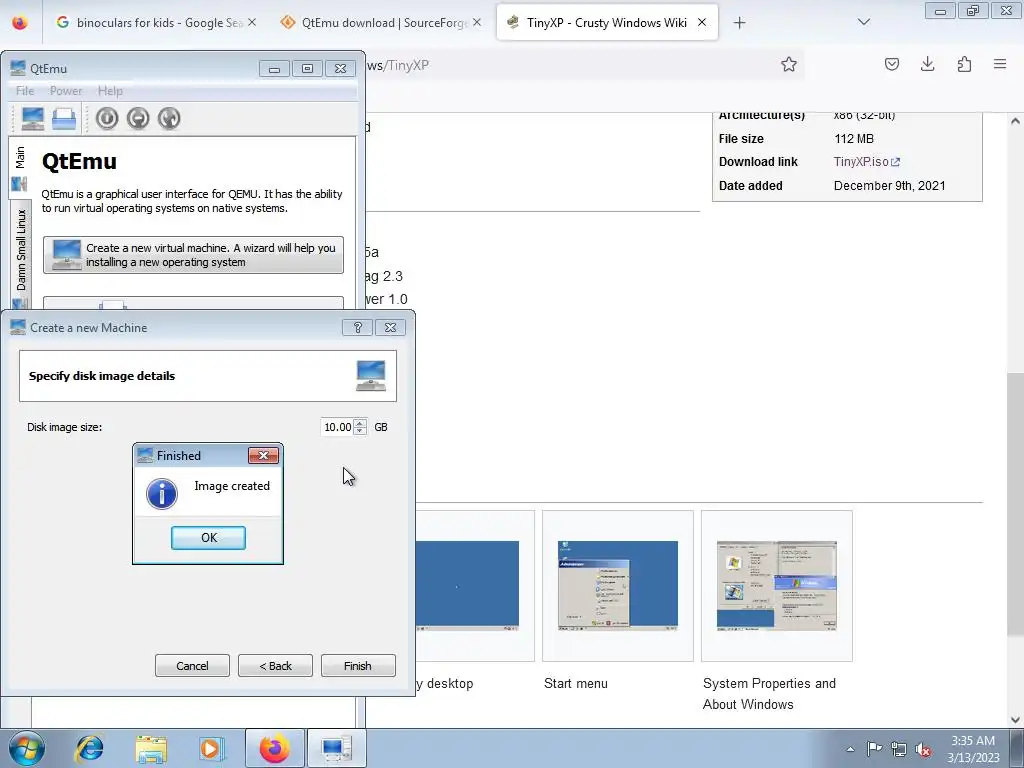Click QtEmu stop toolbar icon
The image size is (1024, 768).
[138, 118]
